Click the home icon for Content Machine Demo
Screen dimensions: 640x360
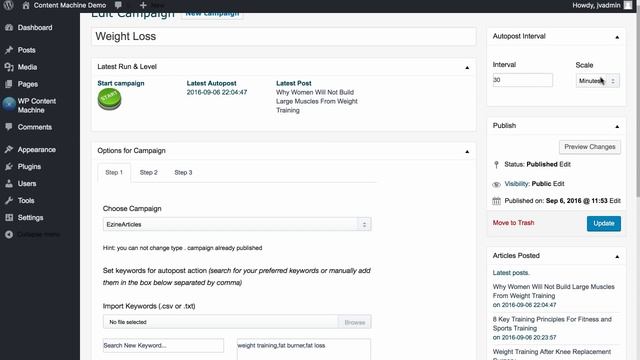pyautogui.click(x=26, y=5)
